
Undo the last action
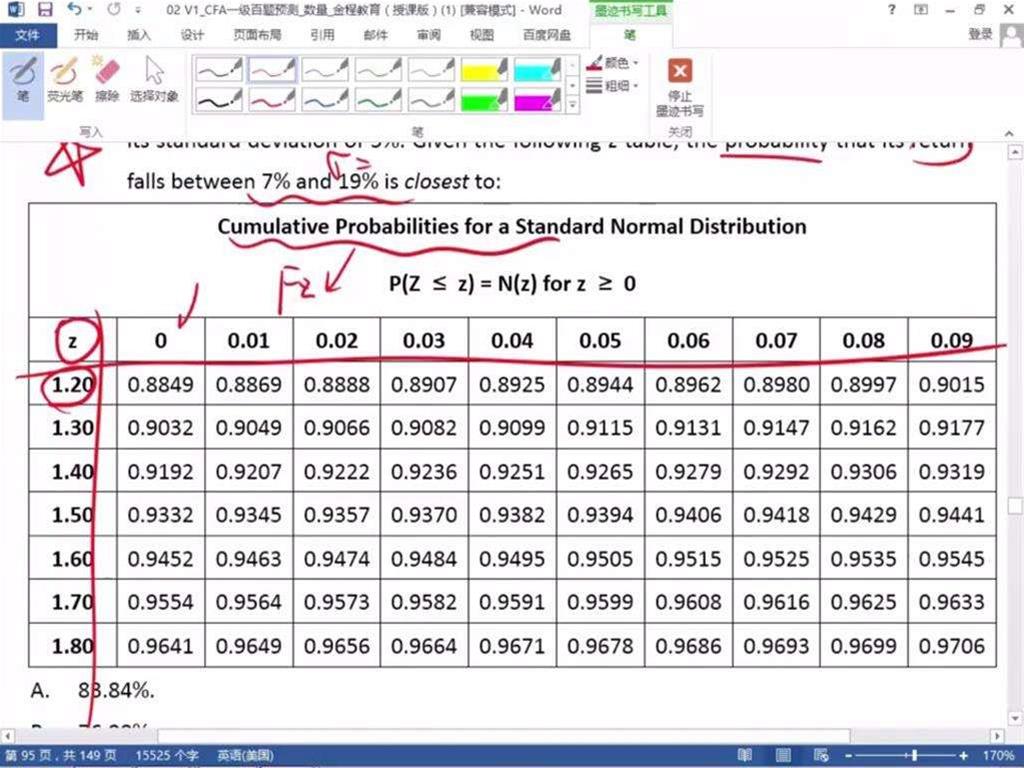click(x=74, y=10)
